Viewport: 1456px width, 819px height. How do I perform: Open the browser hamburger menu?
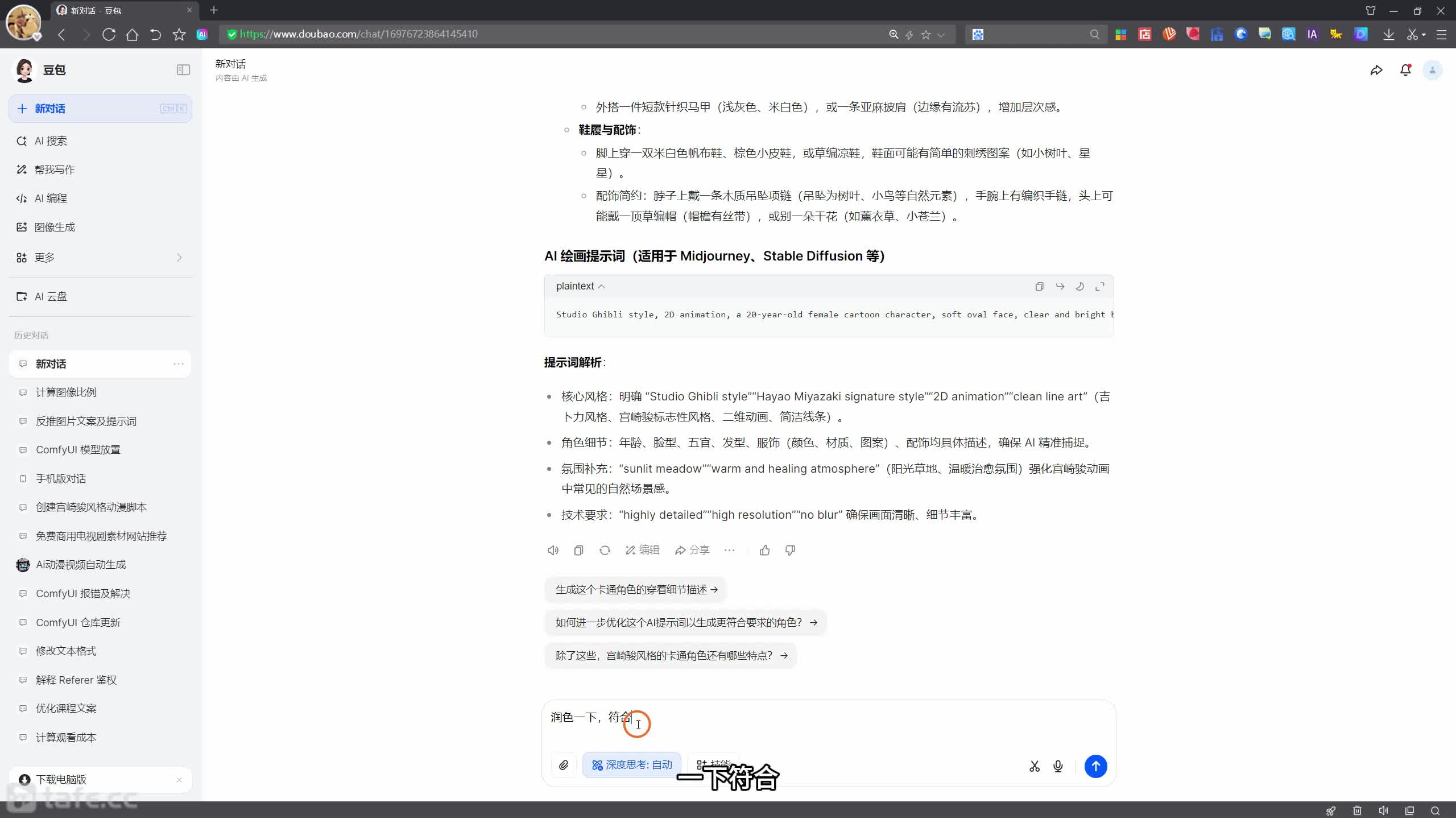point(1441,35)
